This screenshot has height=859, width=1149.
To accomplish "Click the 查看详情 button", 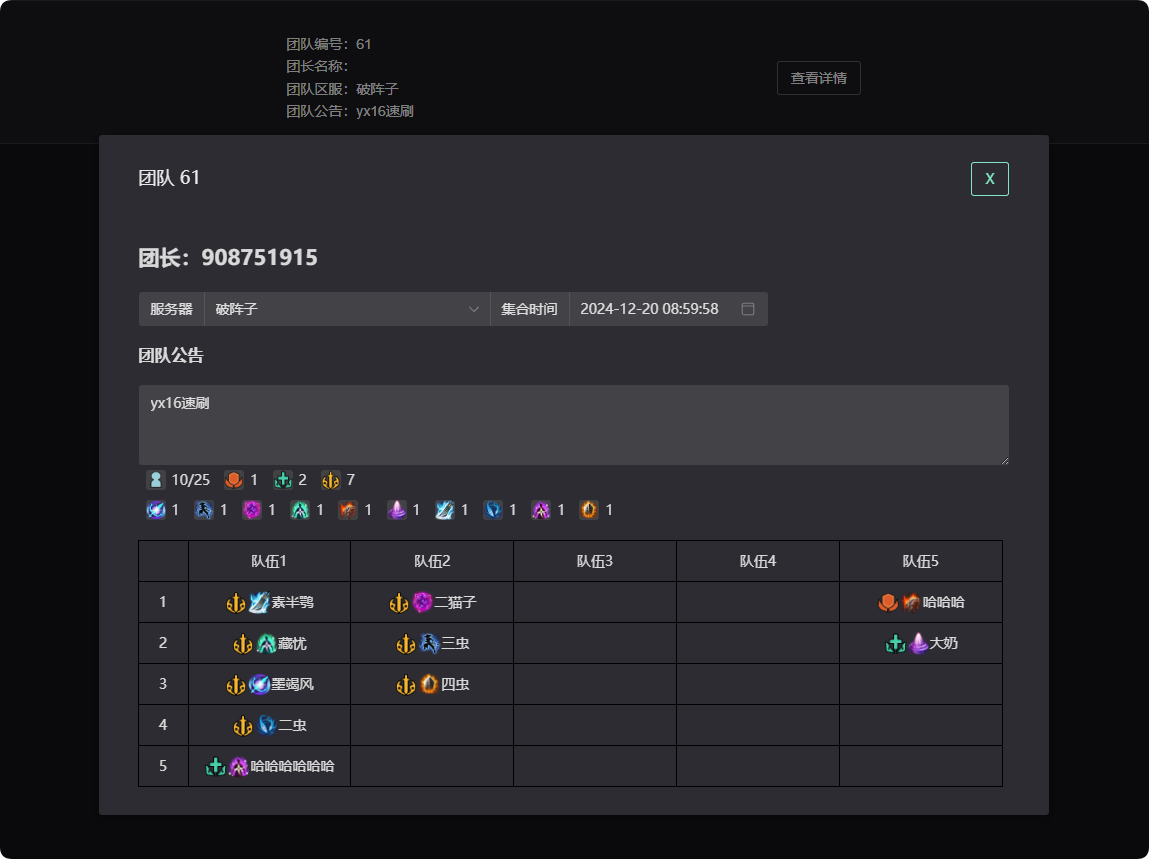I will coord(818,78).
